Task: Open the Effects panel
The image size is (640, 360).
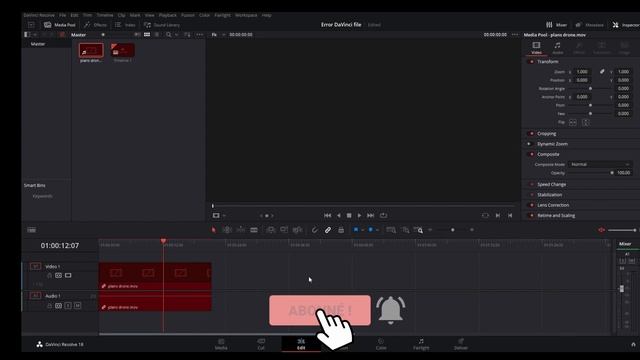Action: pos(96,25)
